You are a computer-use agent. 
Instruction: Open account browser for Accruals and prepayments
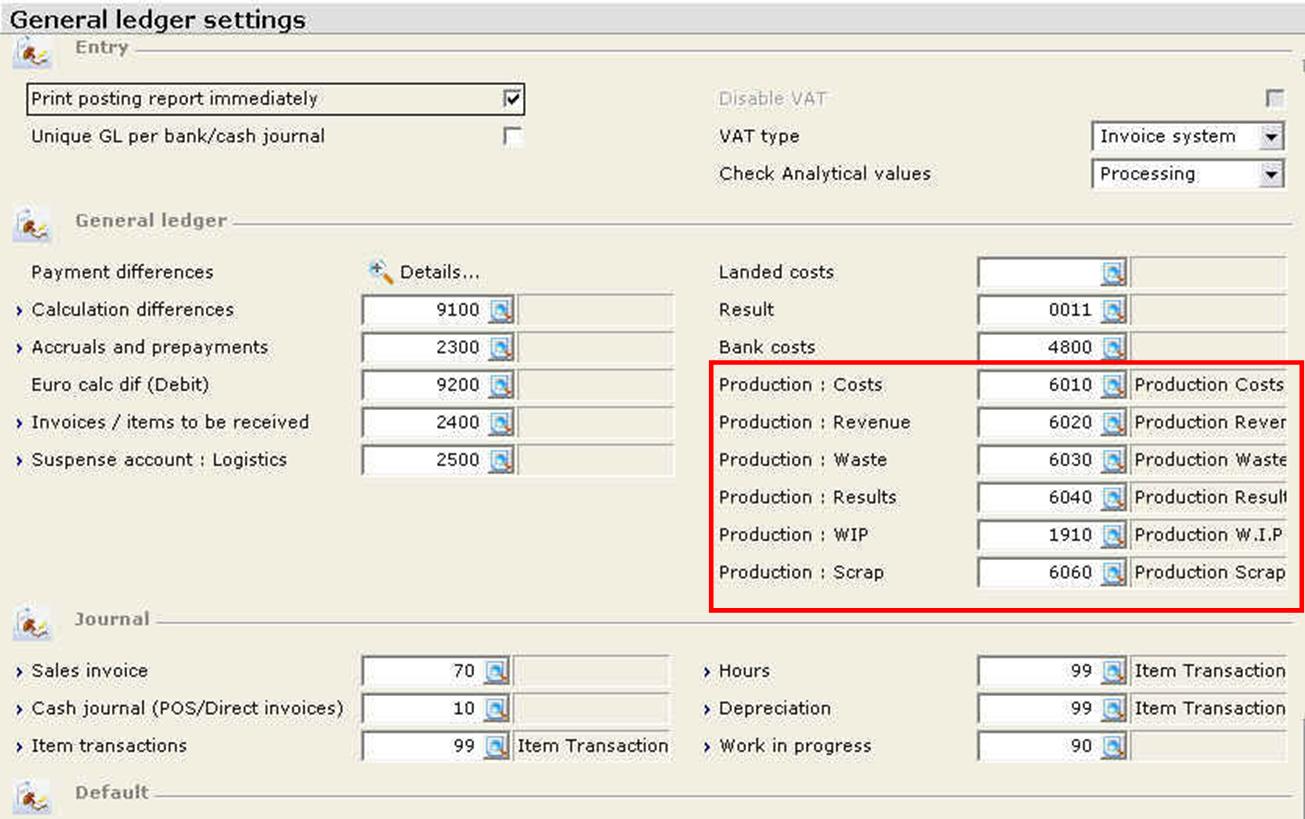coord(500,348)
